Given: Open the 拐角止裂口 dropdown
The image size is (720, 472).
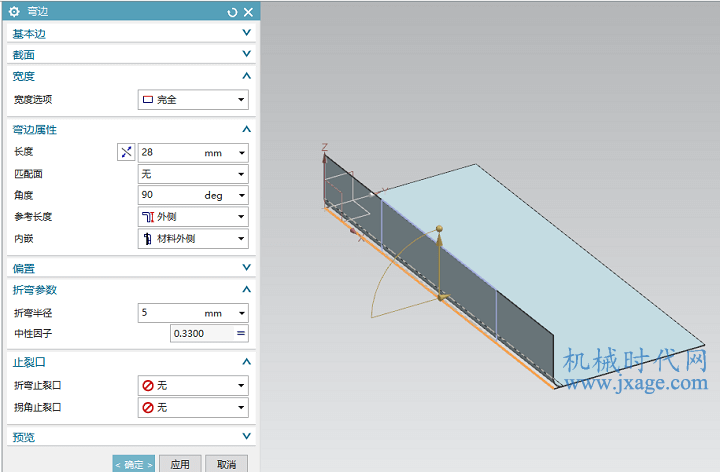Looking at the screenshot, I should point(193,408).
